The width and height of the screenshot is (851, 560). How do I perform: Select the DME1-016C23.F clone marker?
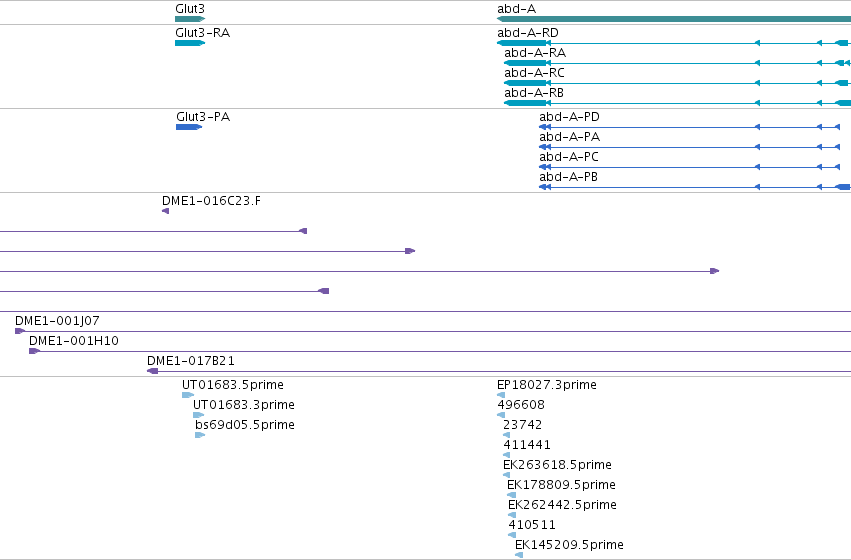tap(166, 211)
